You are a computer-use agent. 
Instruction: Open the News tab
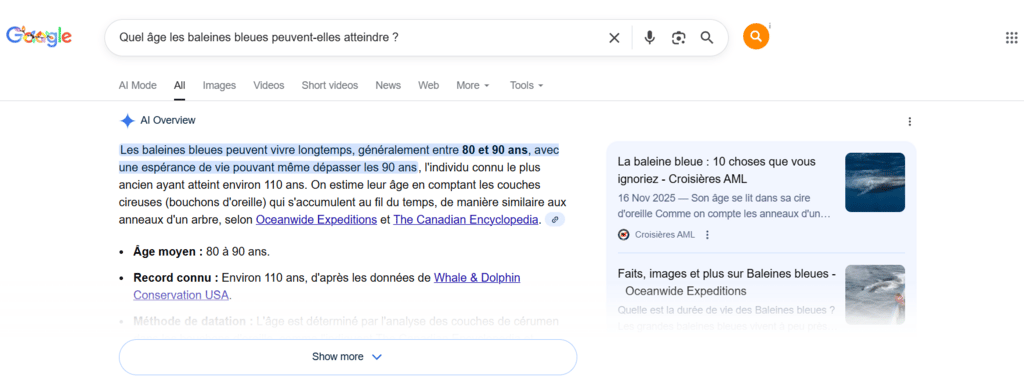tap(388, 86)
